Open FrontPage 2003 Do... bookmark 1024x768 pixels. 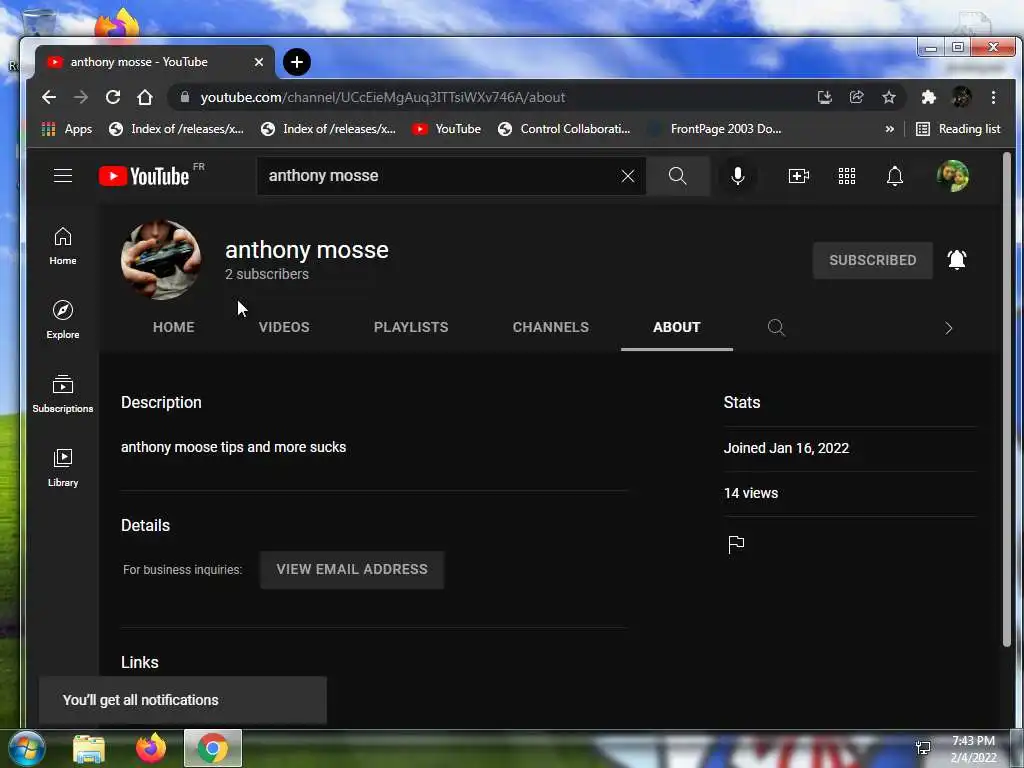coord(714,129)
